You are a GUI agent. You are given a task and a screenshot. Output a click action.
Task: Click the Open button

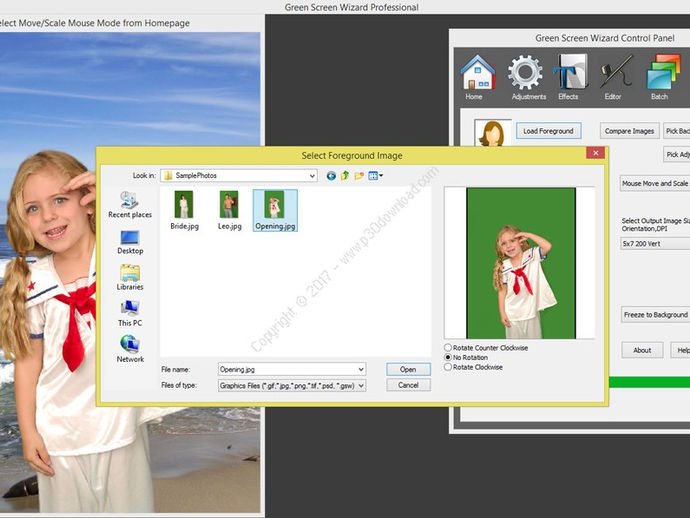[408, 370]
